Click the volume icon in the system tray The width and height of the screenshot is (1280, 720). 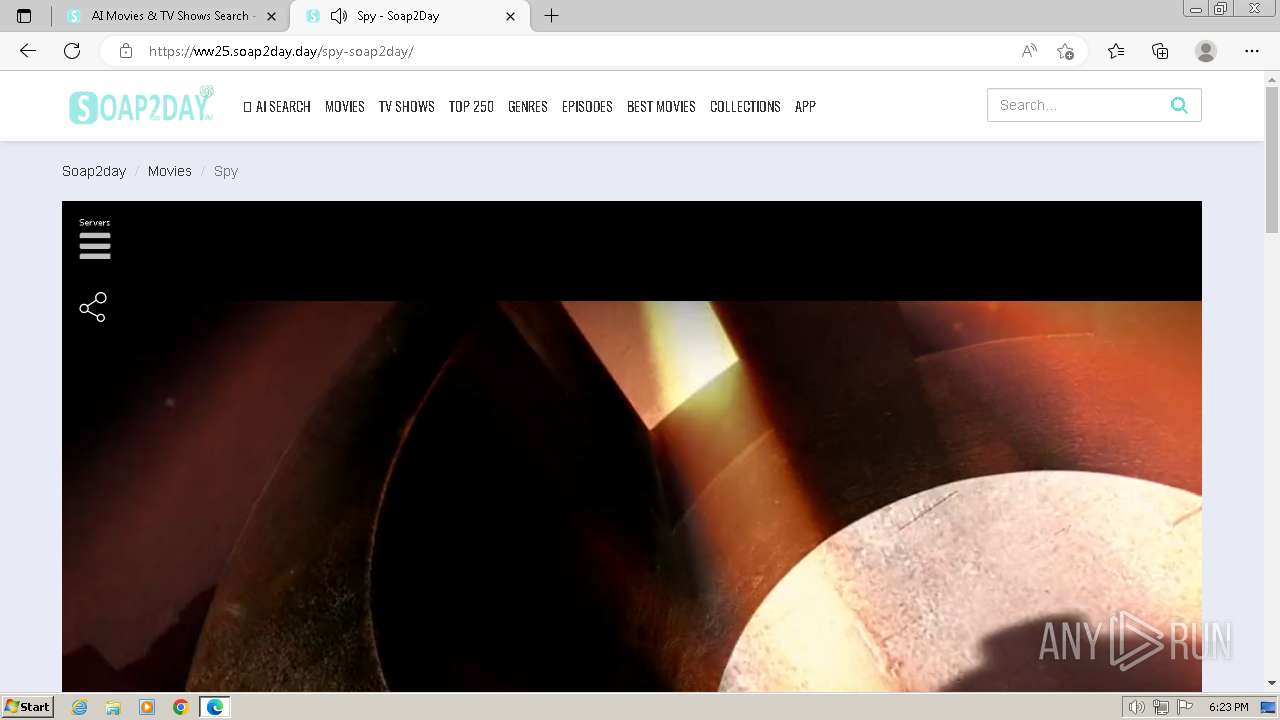1136,707
